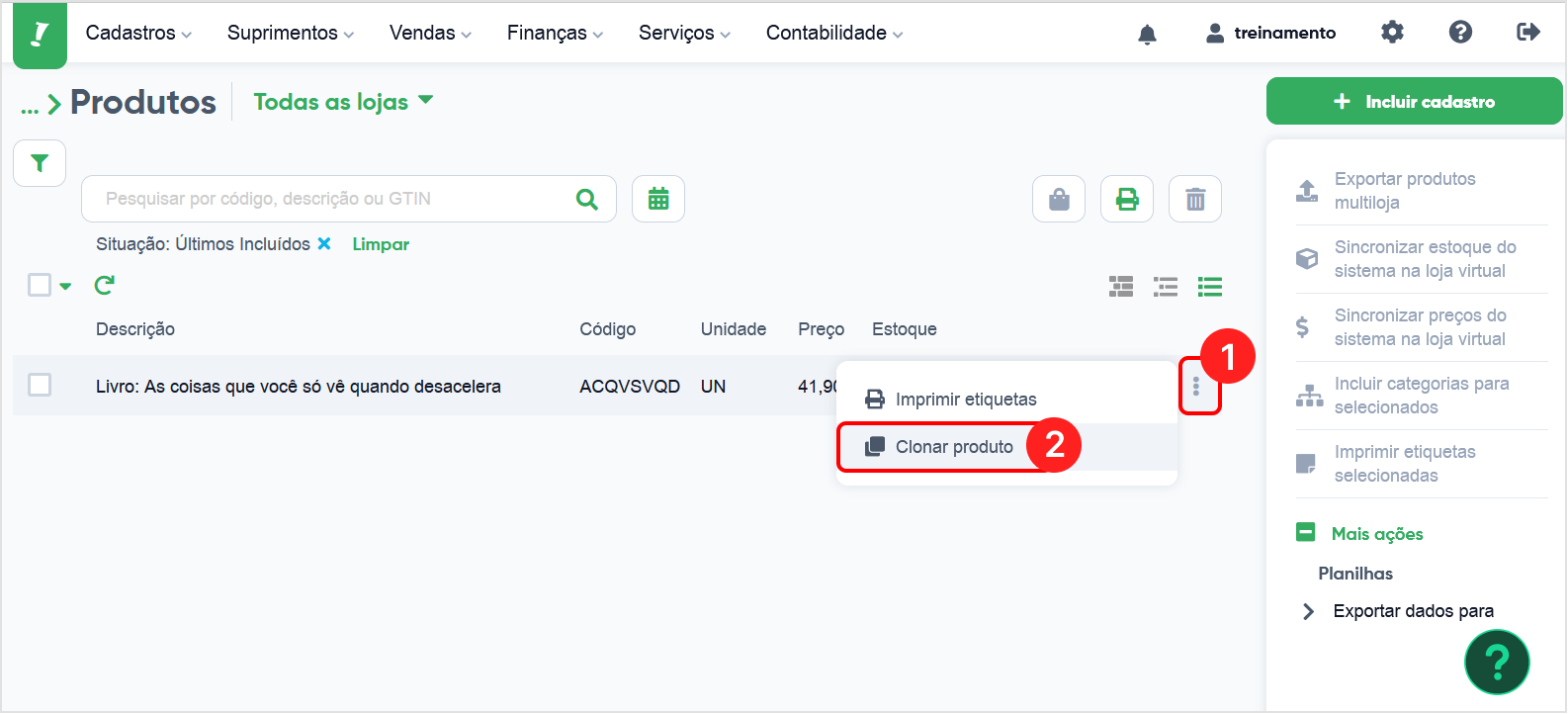Click the Unidade column header
Viewport: 1568px width, 714px height.
(734, 329)
